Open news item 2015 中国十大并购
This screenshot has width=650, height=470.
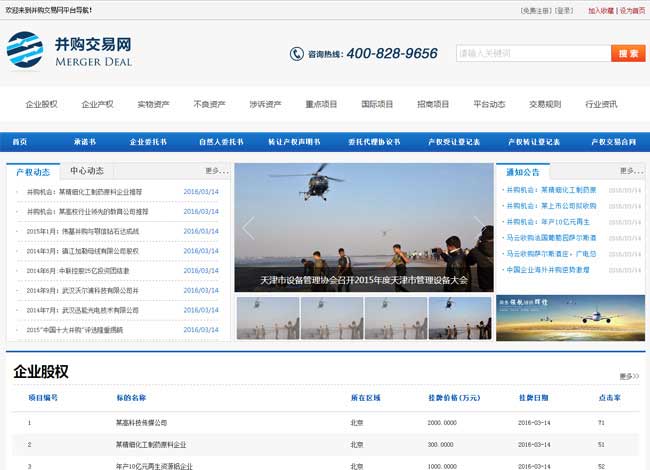pyautogui.click(x=75, y=330)
